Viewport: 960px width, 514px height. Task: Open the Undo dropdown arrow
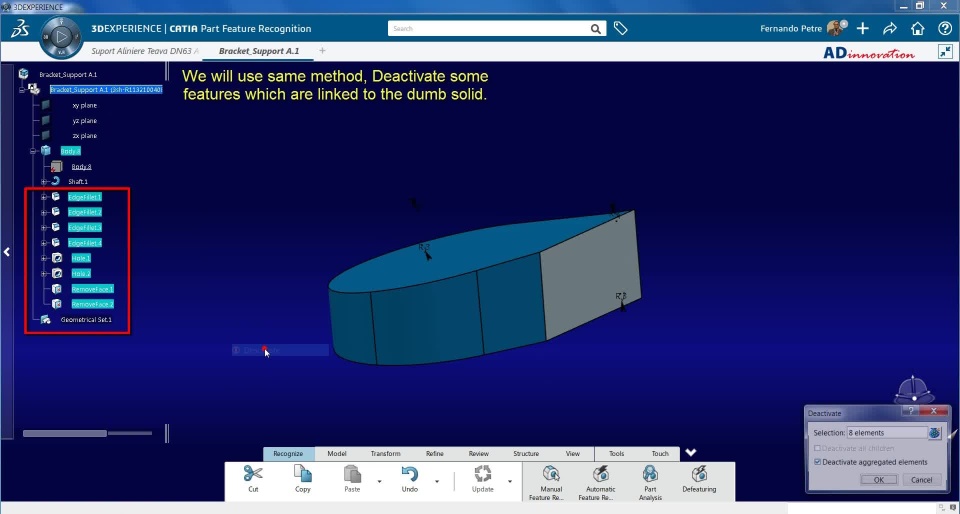coord(437,482)
